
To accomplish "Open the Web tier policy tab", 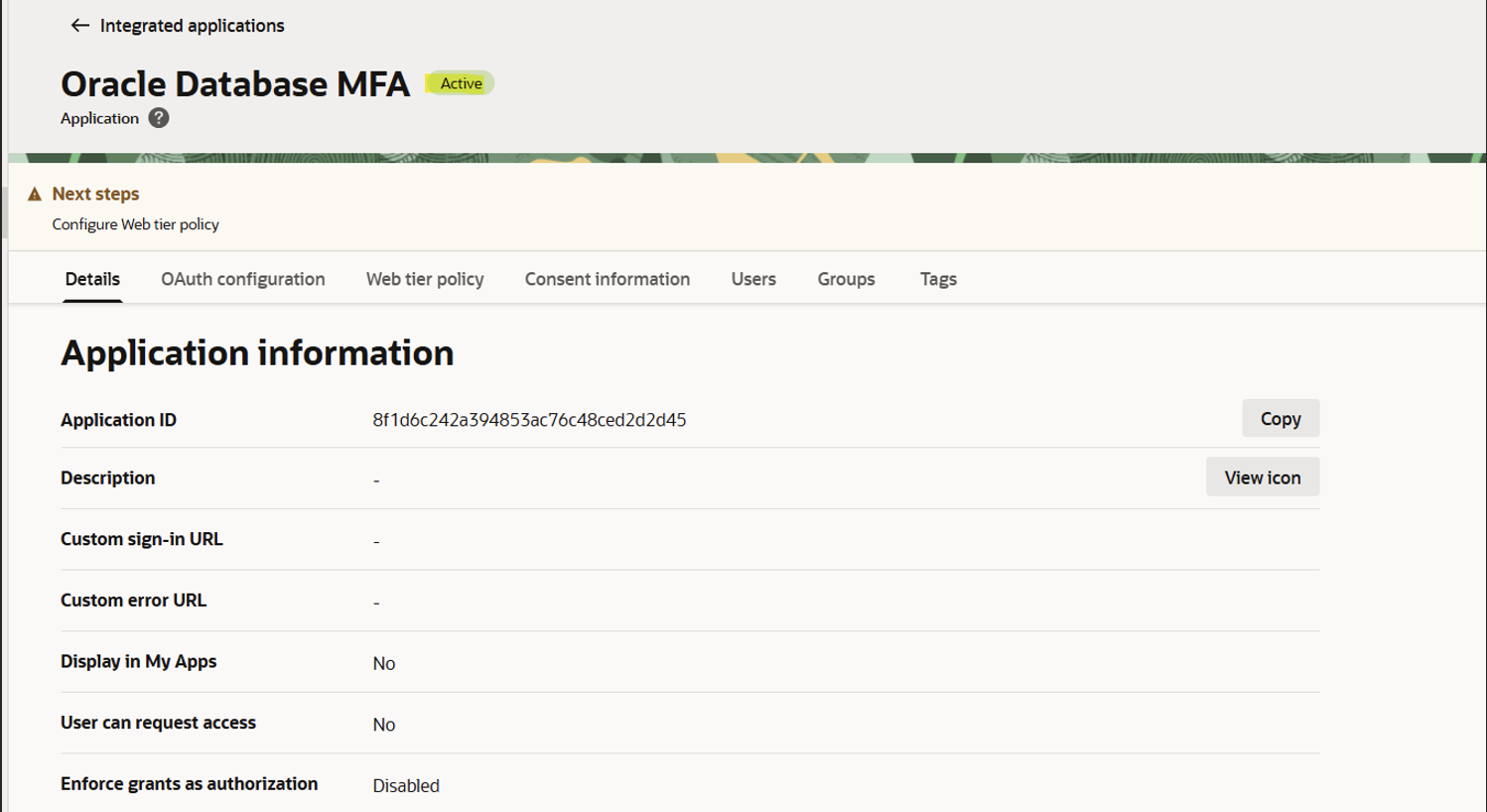I will click(424, 279).
